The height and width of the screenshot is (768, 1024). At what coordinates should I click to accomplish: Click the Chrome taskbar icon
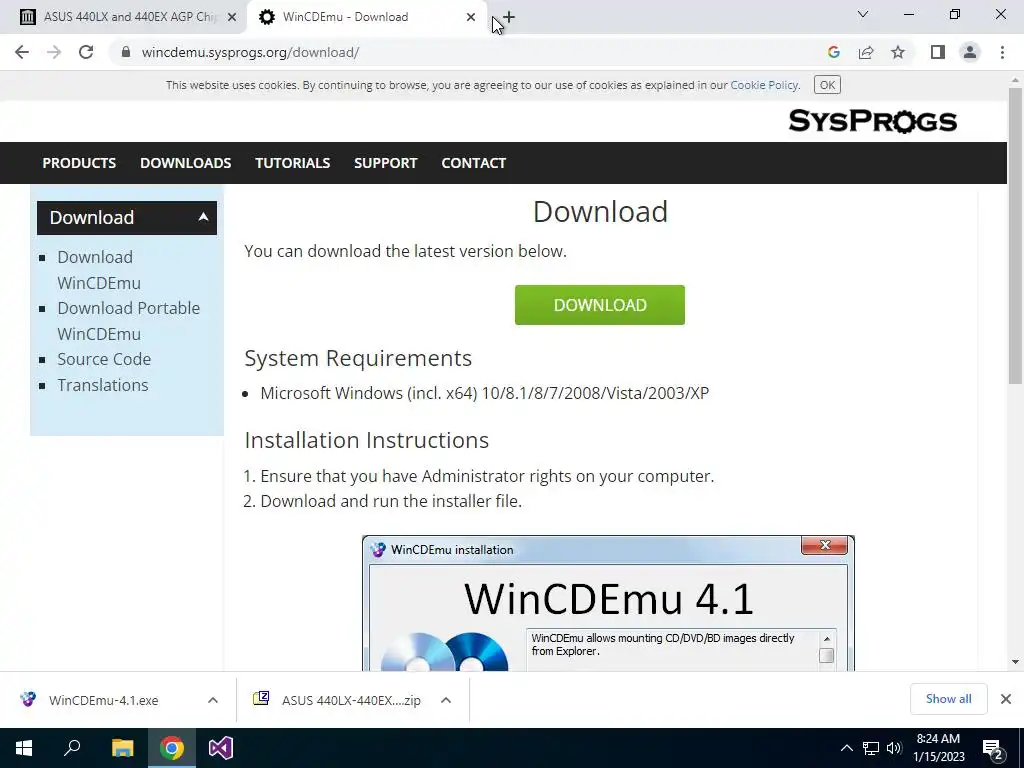pyautogui.click(x=172, y=748)
